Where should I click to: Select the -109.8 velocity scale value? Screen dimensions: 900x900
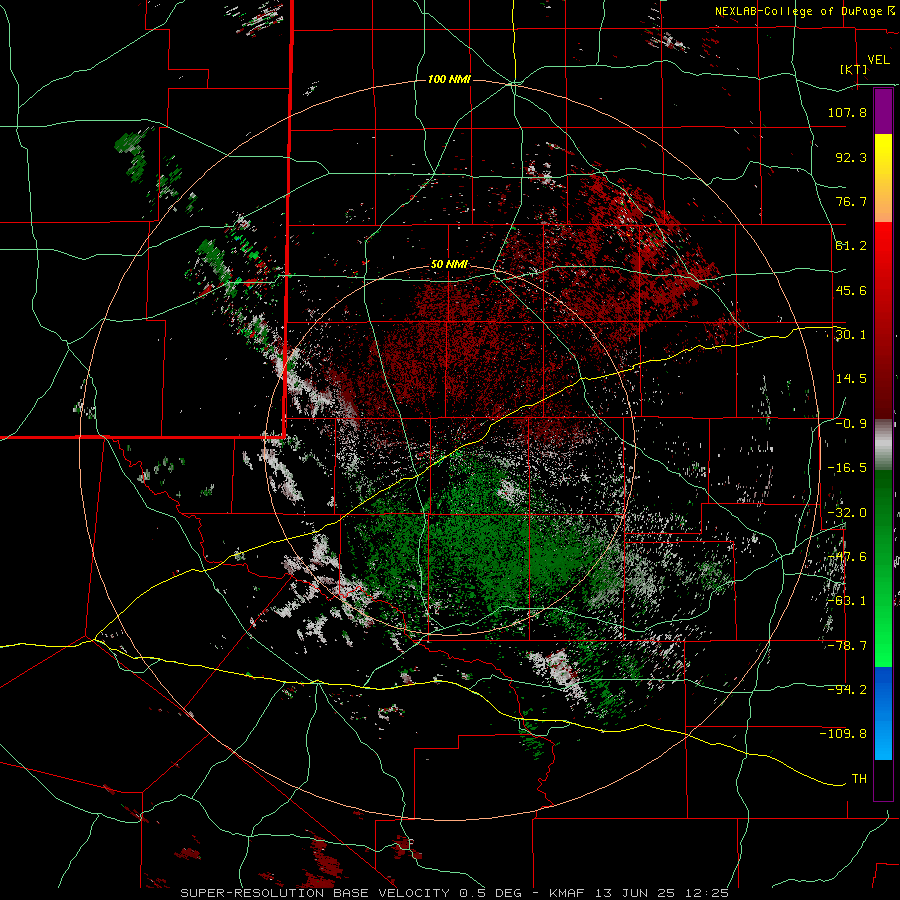coord(843,734)
